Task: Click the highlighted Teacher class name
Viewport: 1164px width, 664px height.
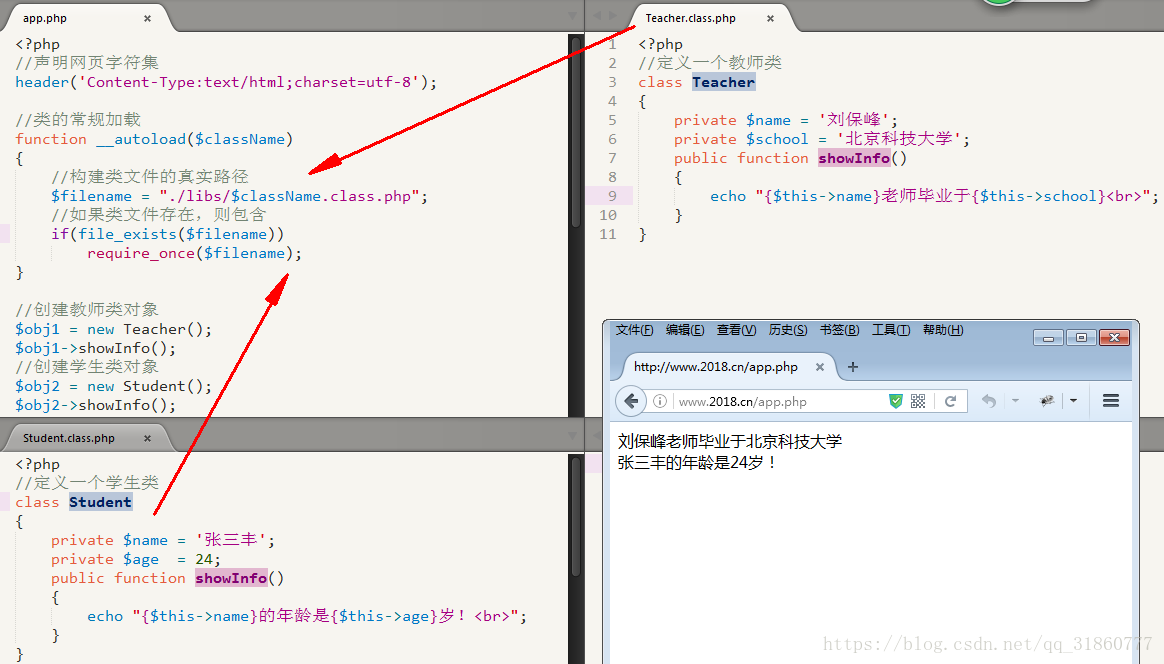Action: pos(723,82)
